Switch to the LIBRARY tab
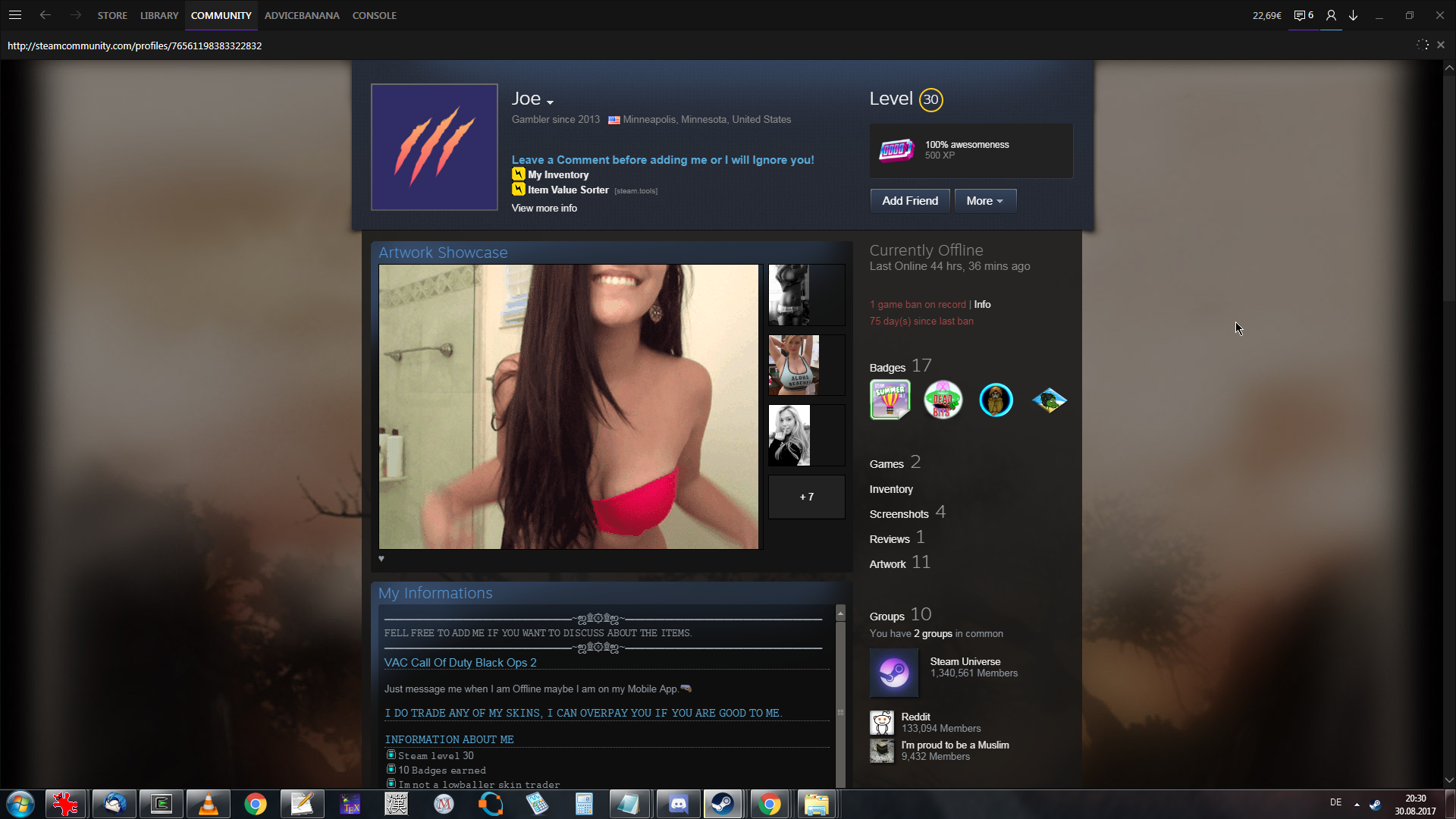1456x819 pixels. 159,15
